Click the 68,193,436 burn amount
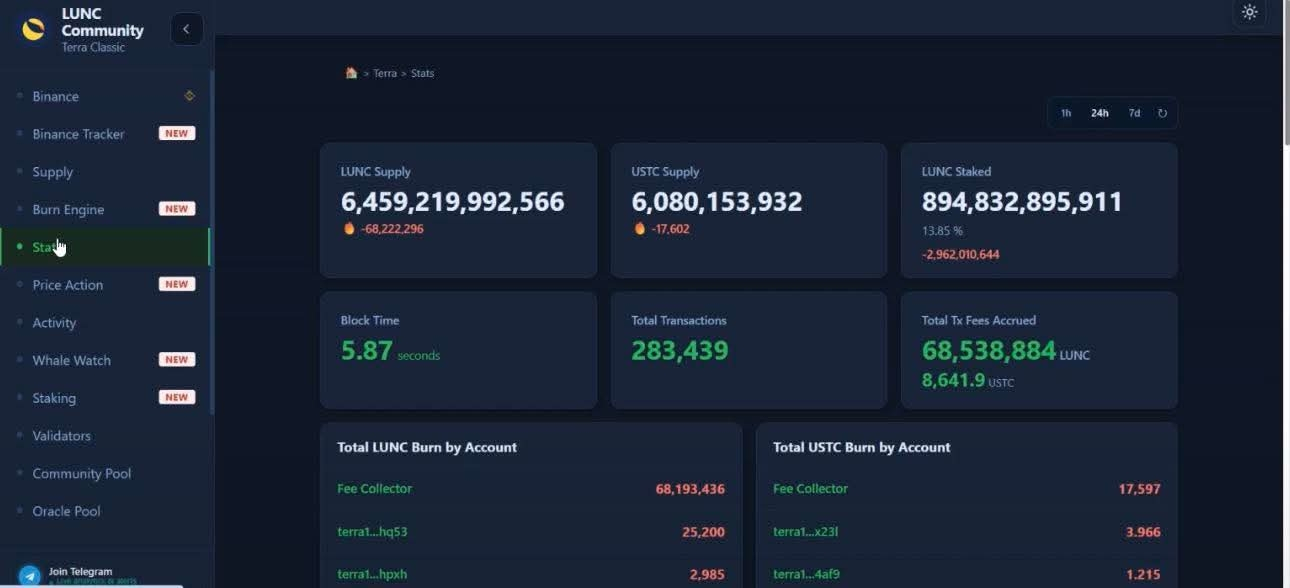Screen dimensions: 1290x588 690,489
